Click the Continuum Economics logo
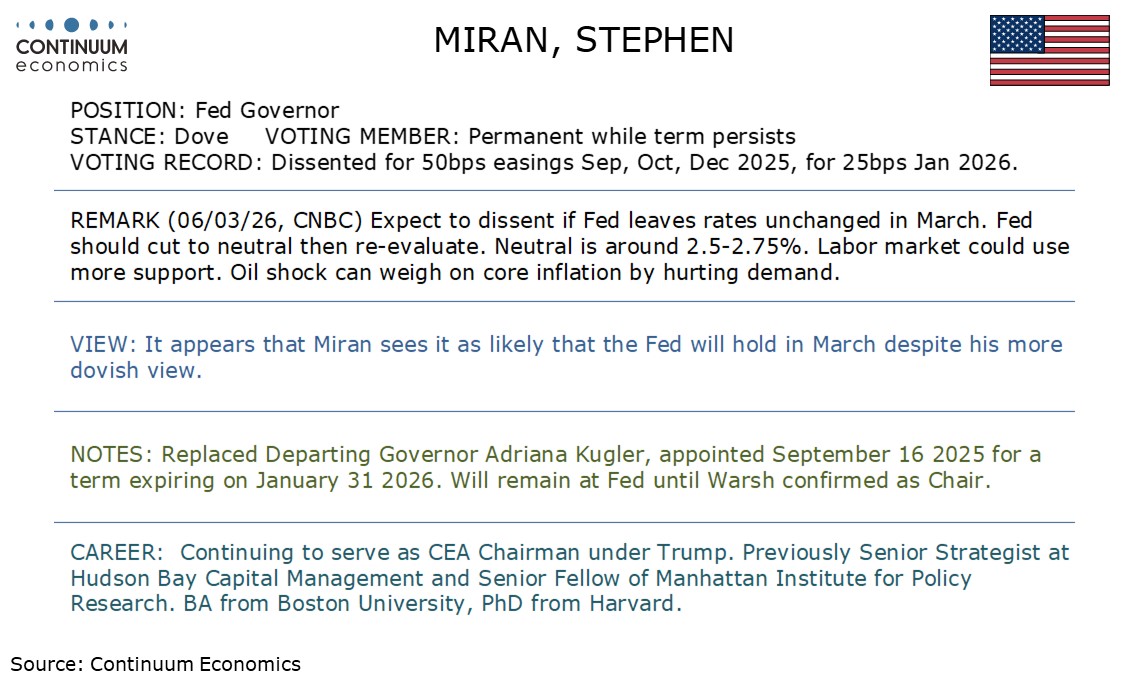This screenshot has width=1134, height=680. [x=72, y=46]
